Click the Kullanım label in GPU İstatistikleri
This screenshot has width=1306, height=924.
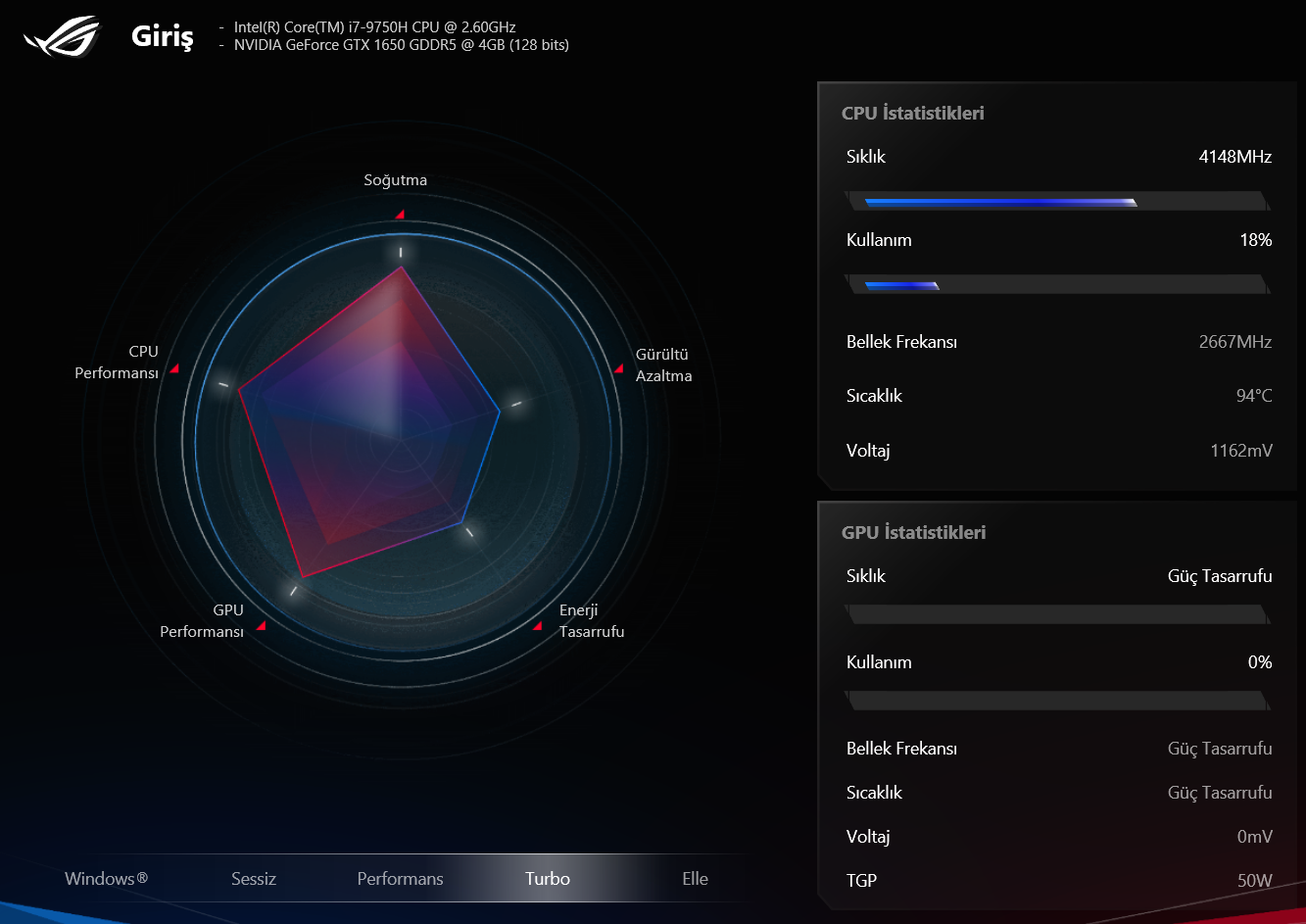[x=879, y=662]
